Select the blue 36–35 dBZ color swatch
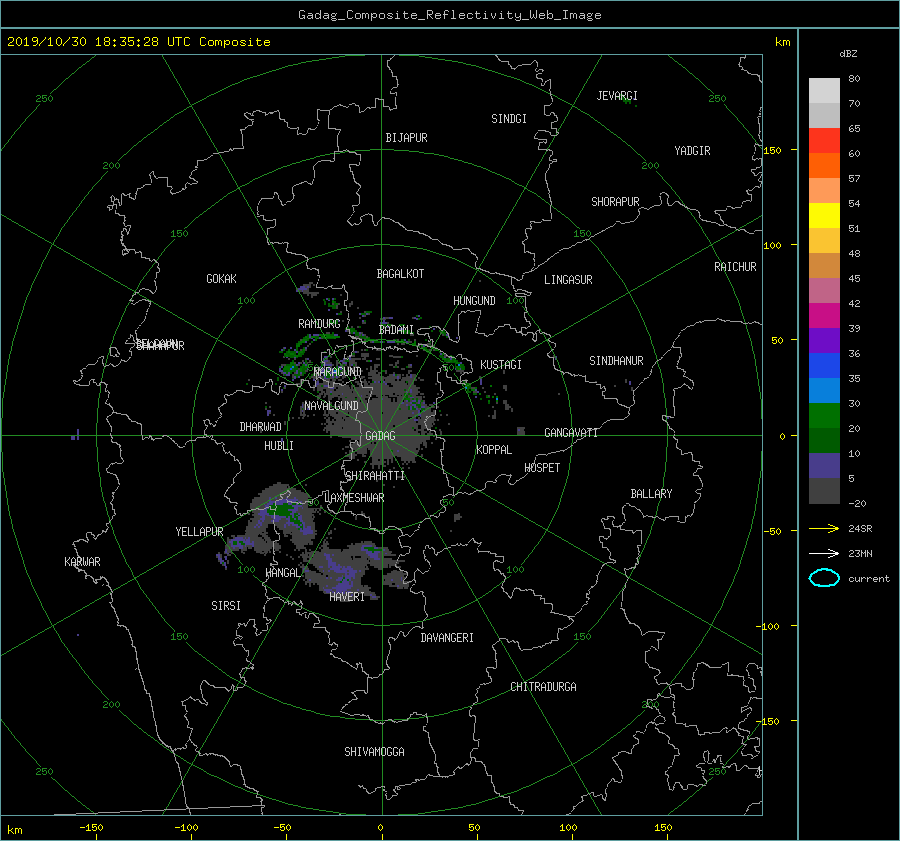 [824, 365]
